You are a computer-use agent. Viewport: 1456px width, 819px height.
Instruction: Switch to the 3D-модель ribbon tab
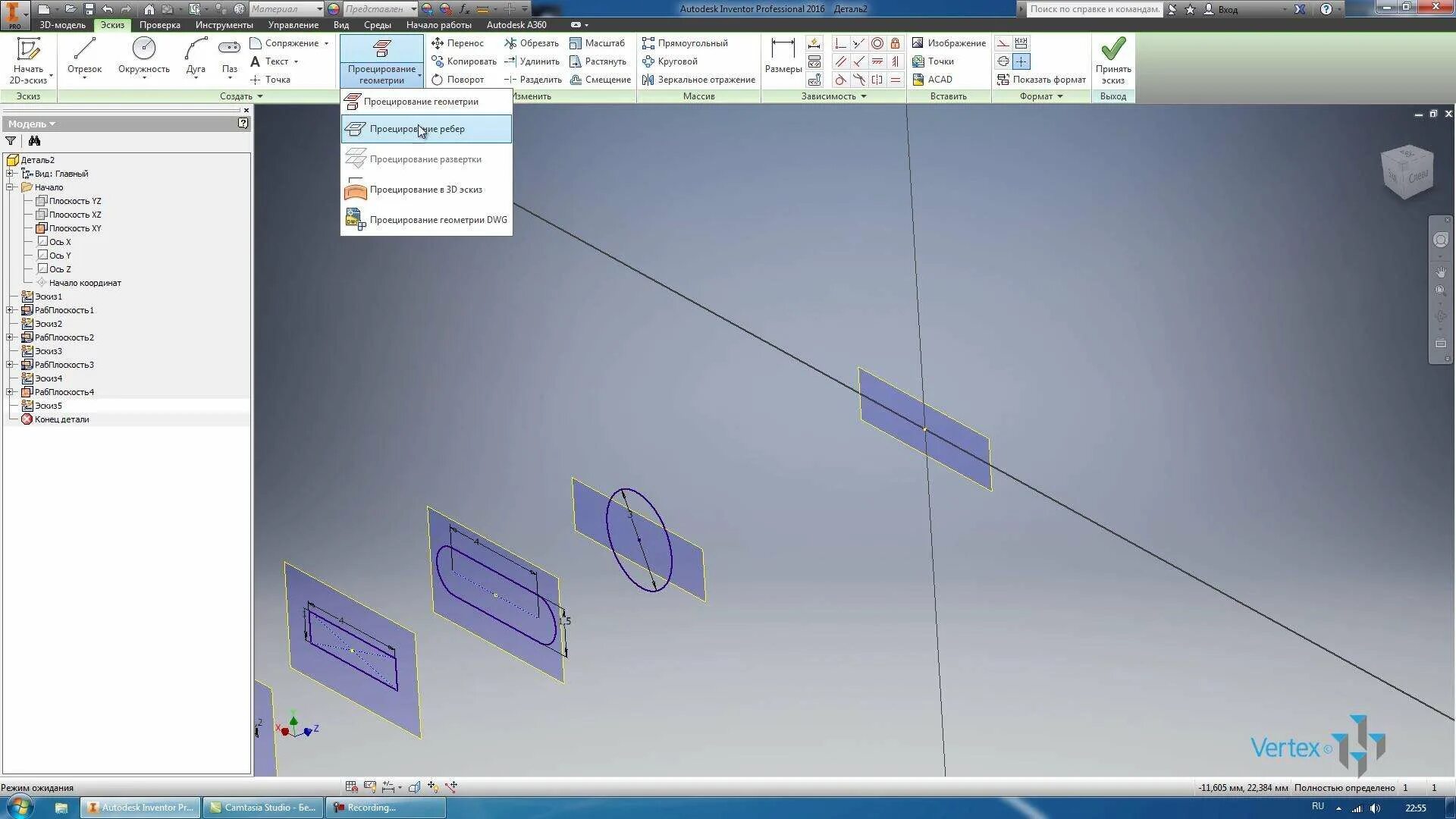(x=62, y=25)
